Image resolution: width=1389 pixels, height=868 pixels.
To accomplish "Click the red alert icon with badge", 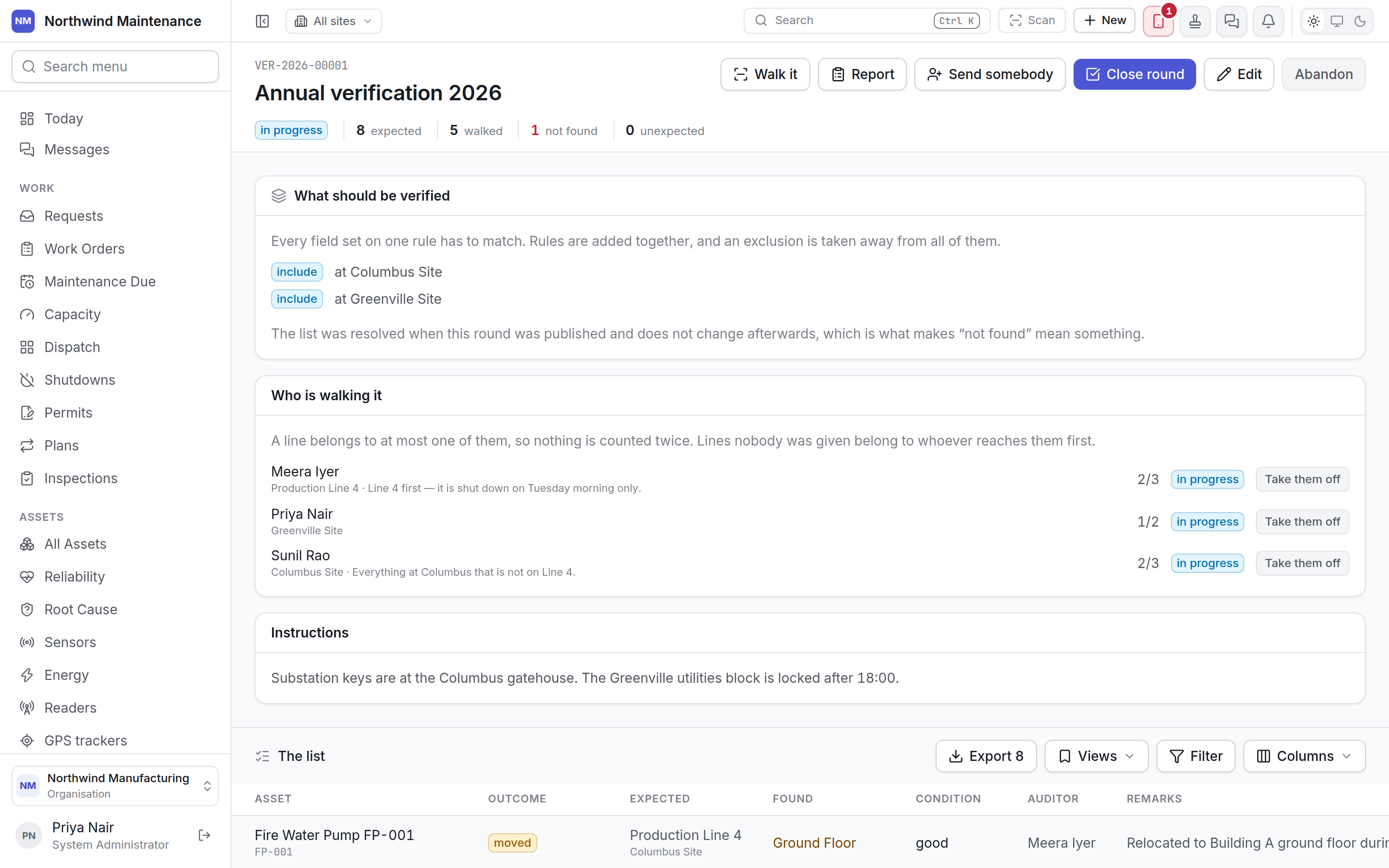I will click(x=1158, y=21).
